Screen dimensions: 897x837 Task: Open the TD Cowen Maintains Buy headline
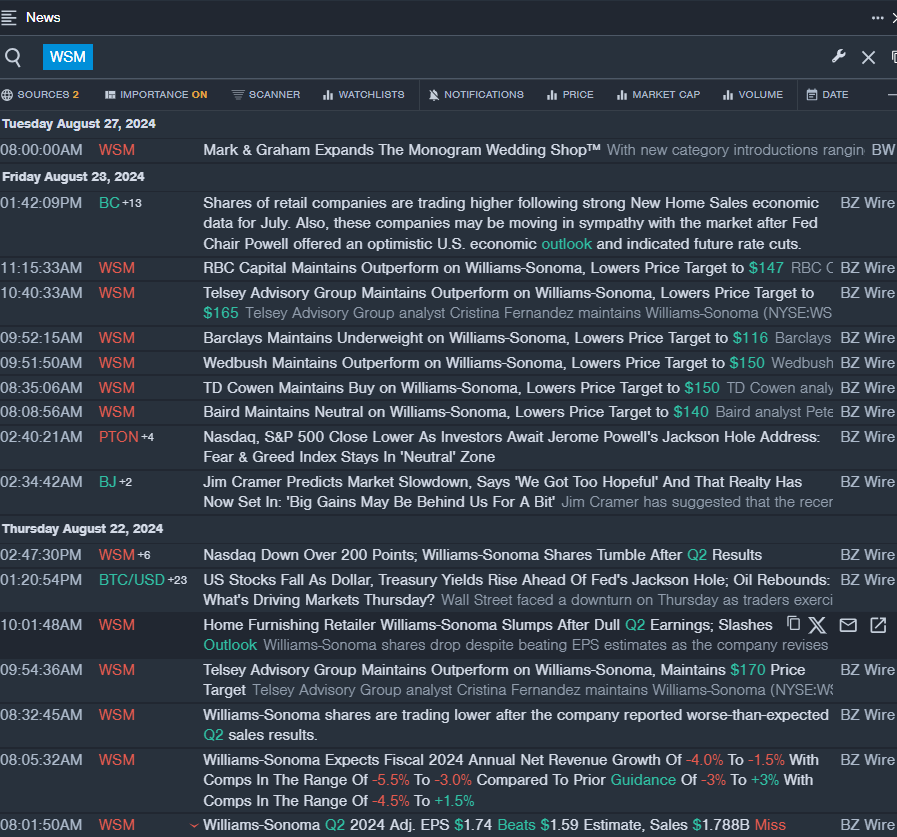[462, 388]
